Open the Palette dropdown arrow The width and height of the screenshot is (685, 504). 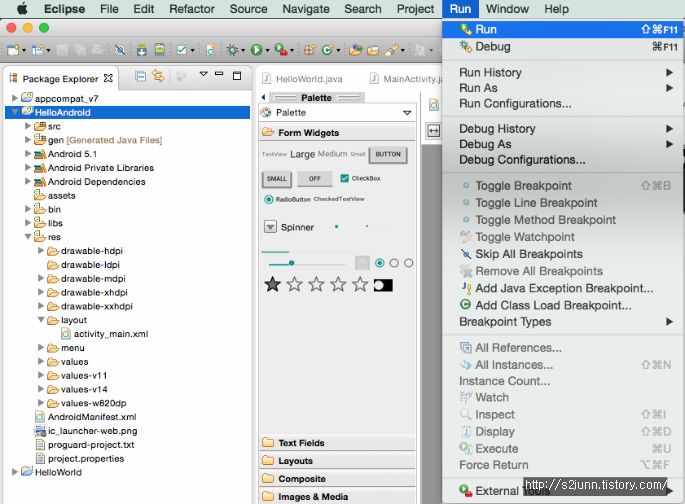tap(407, 113)
